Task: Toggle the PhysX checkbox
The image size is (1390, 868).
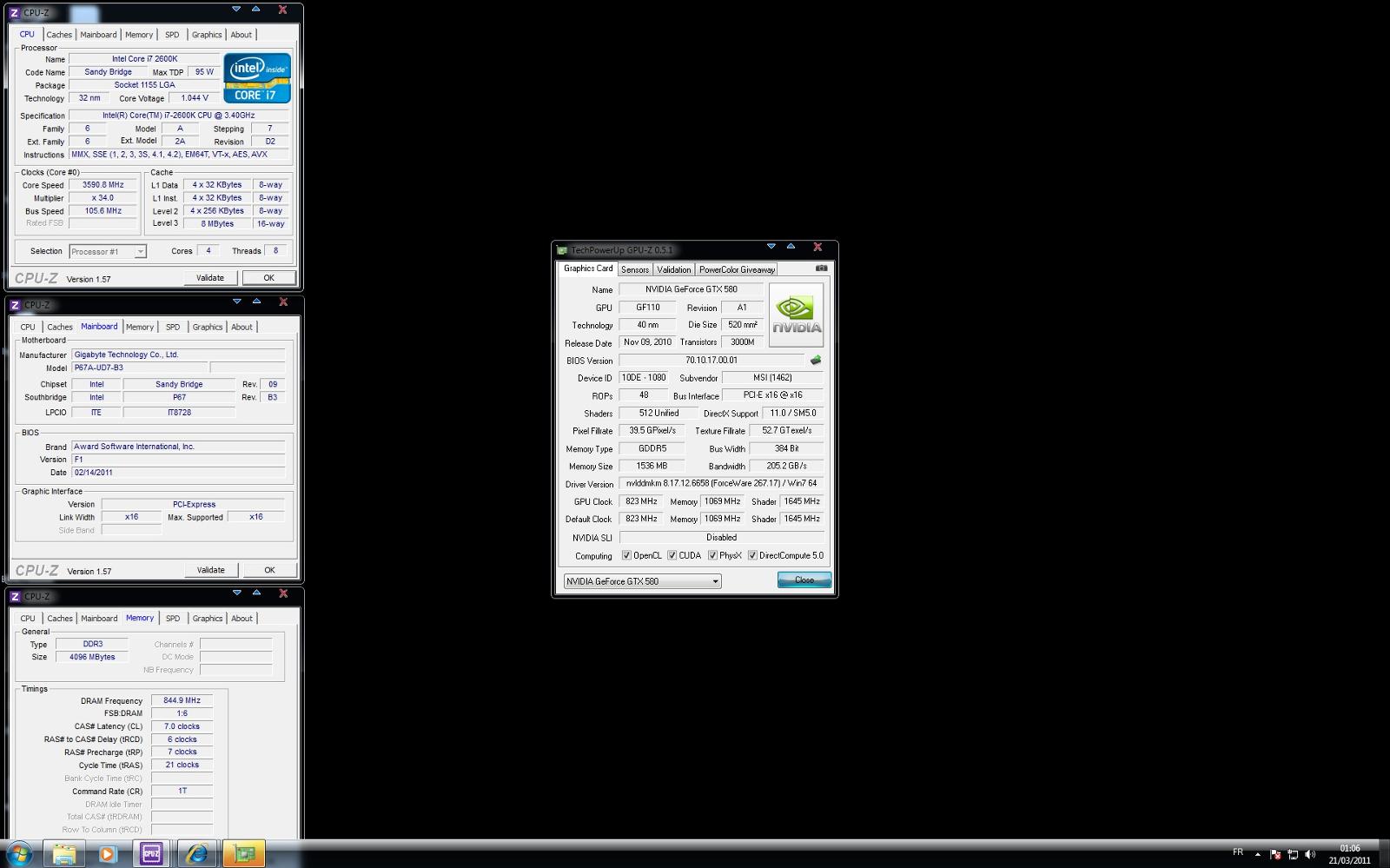Action: [712, 555]
